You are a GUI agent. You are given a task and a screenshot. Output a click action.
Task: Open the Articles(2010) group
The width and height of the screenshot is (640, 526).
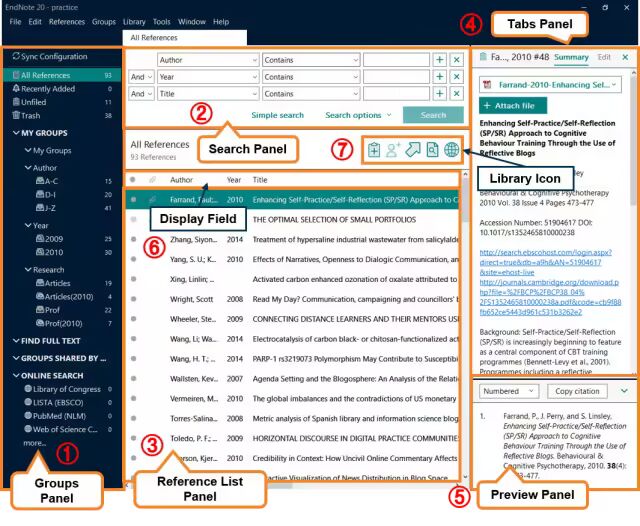(x=62, y=296)
